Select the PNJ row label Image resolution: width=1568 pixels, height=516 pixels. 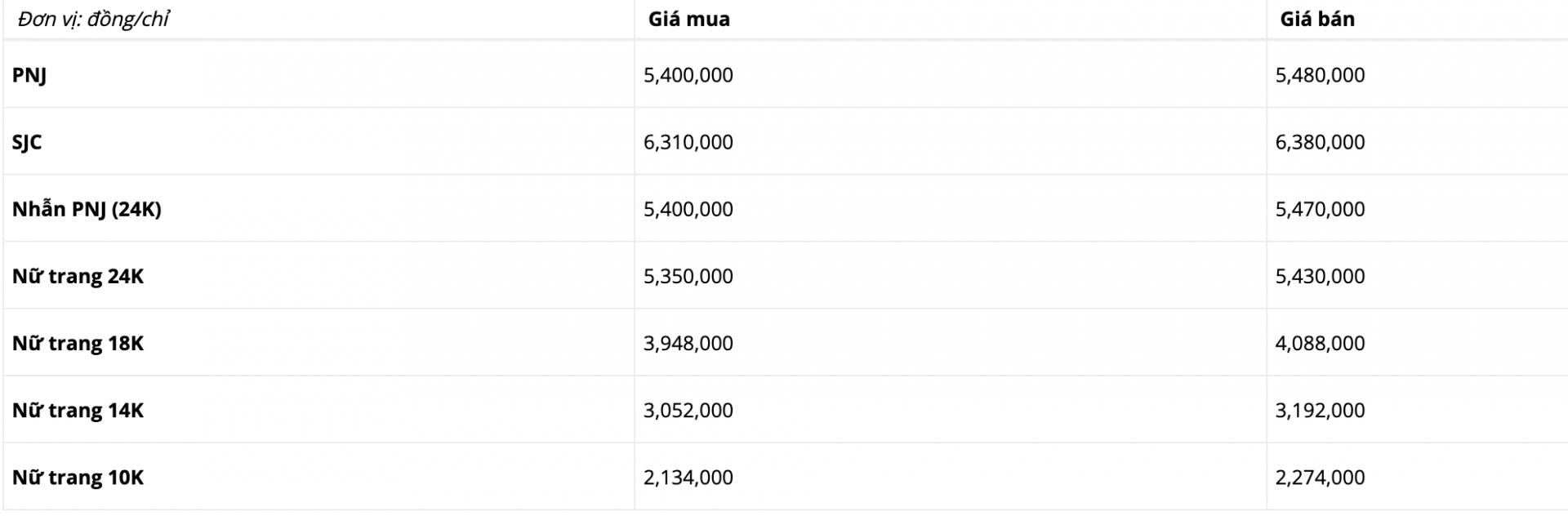coord(29,75)
